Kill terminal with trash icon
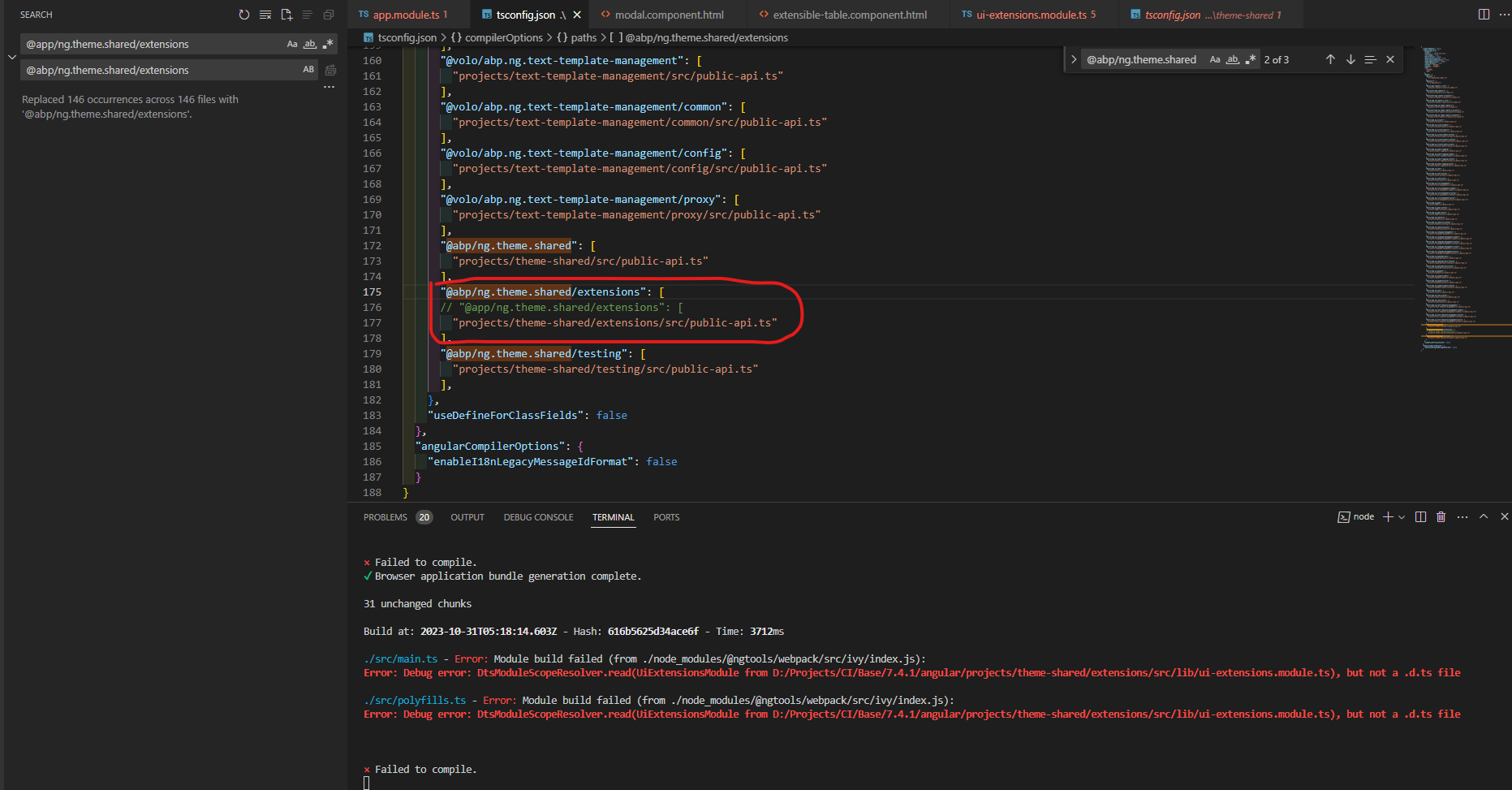Viewport: 1512px width, 790px height. coord(1441,517)
